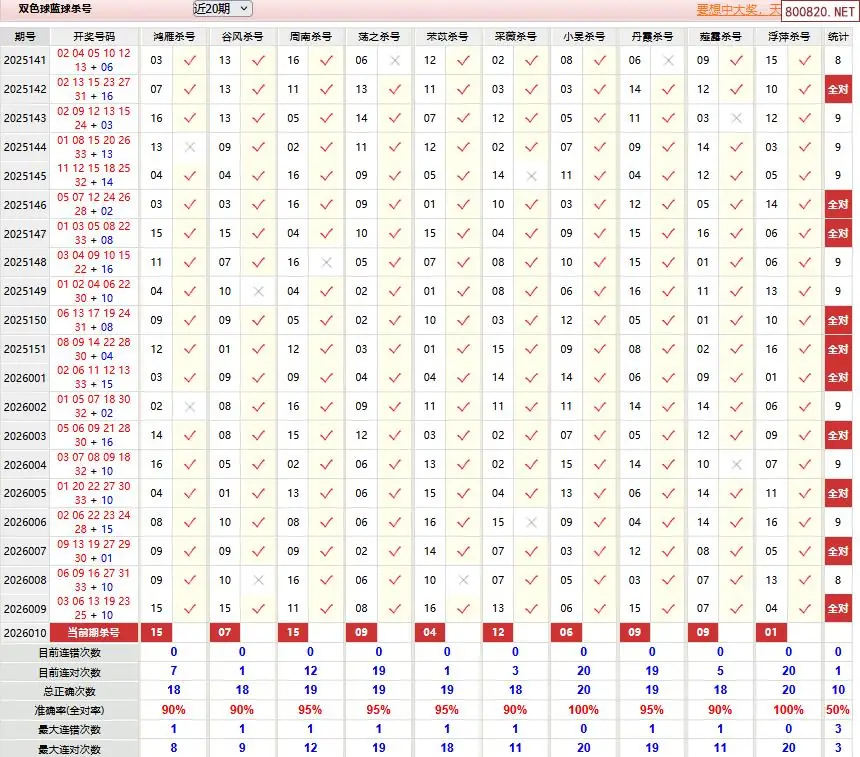Open the 近20期 period range dropdown
Screen dimensions: 860x757
pyautogui.click(x=222, y=9)
